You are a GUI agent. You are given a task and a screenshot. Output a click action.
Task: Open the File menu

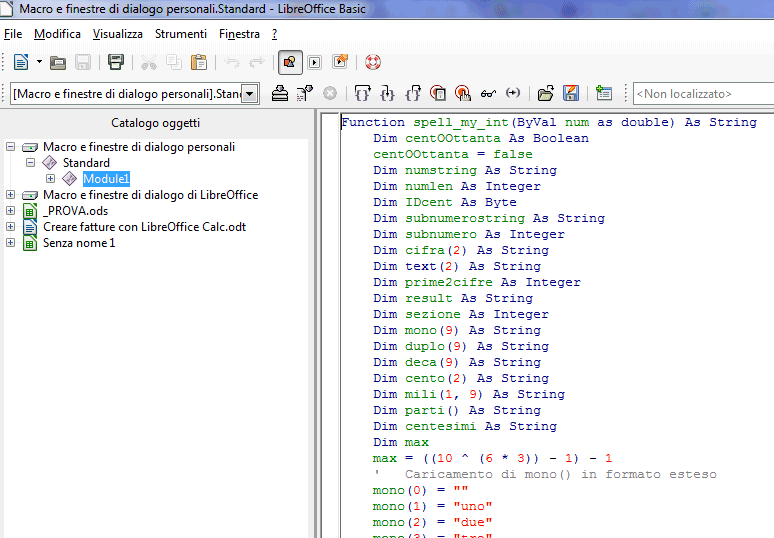point(13,34)
